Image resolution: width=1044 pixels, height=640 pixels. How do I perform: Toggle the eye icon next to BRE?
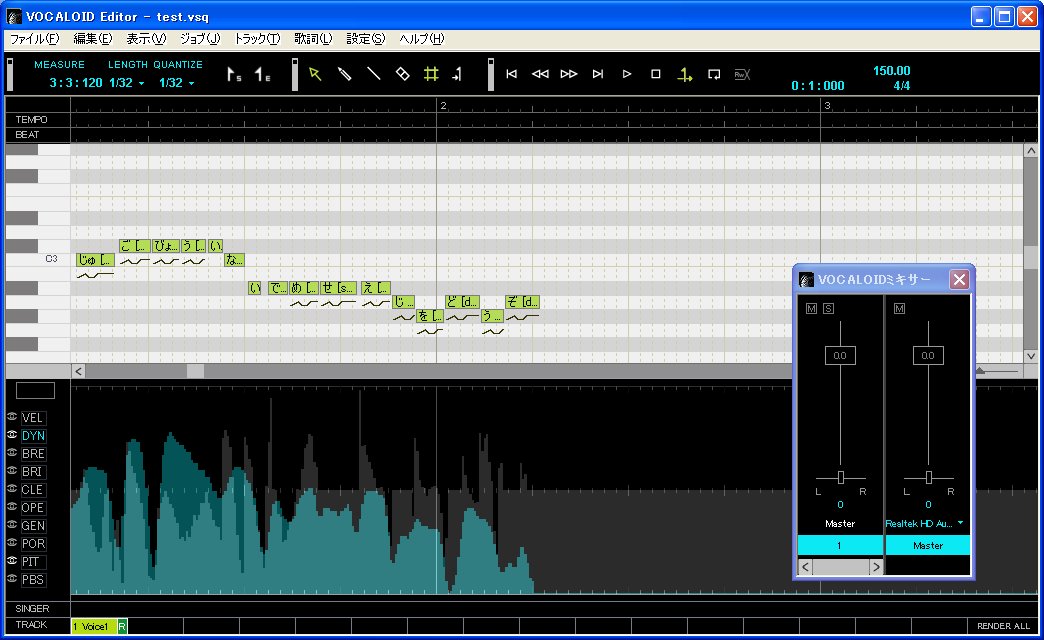point(12,453)
